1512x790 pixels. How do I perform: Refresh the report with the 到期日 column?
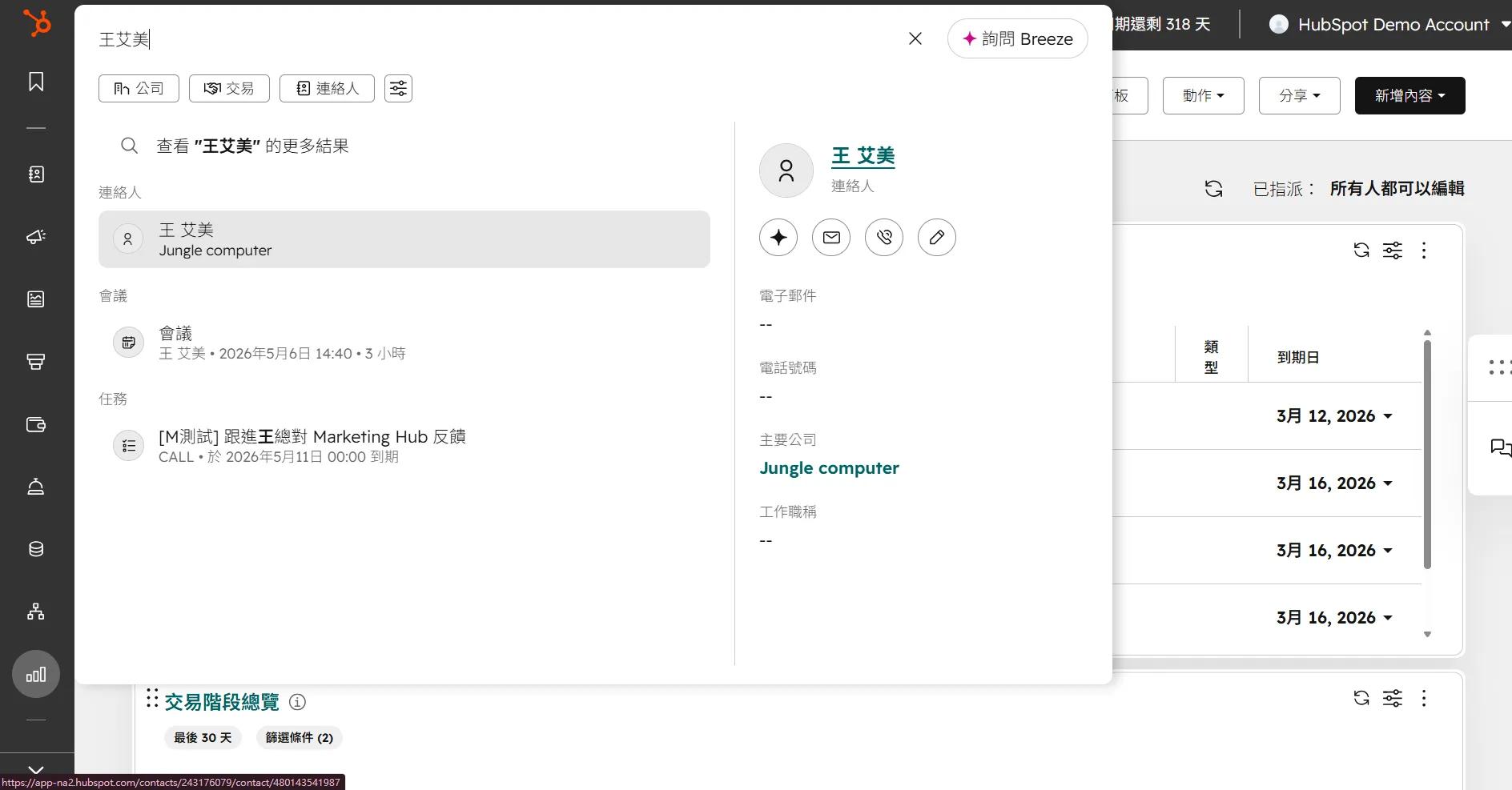coord(1361,251)
